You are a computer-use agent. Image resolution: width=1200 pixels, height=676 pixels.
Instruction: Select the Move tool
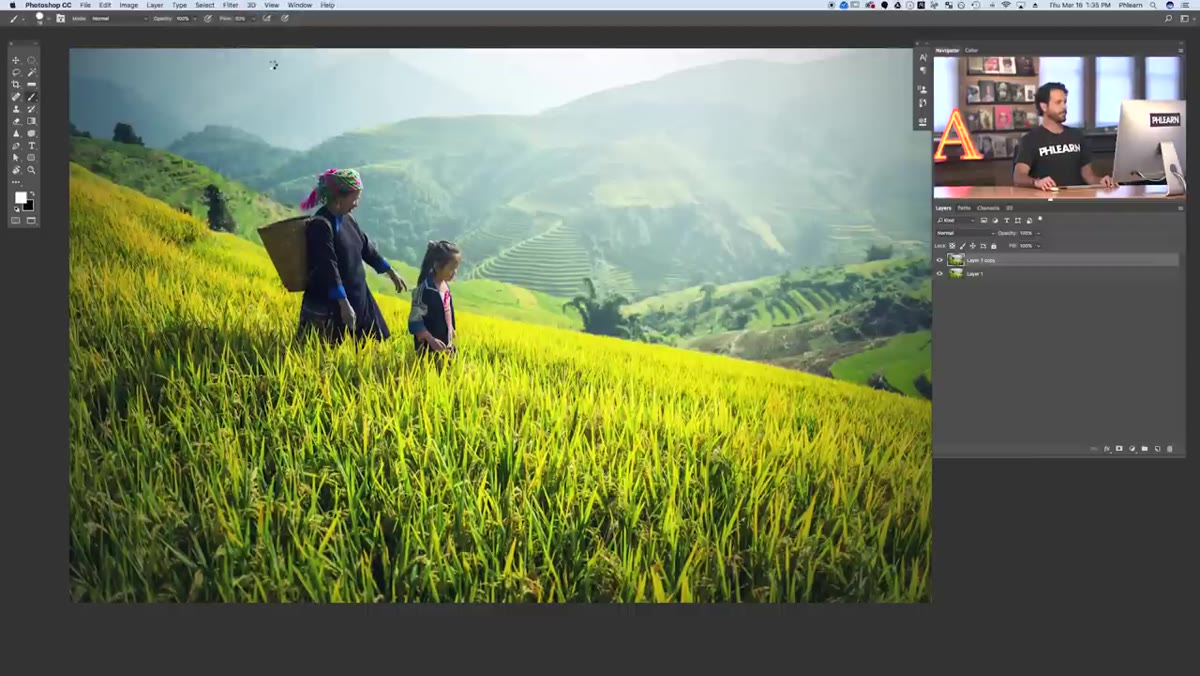pos(15,60)
